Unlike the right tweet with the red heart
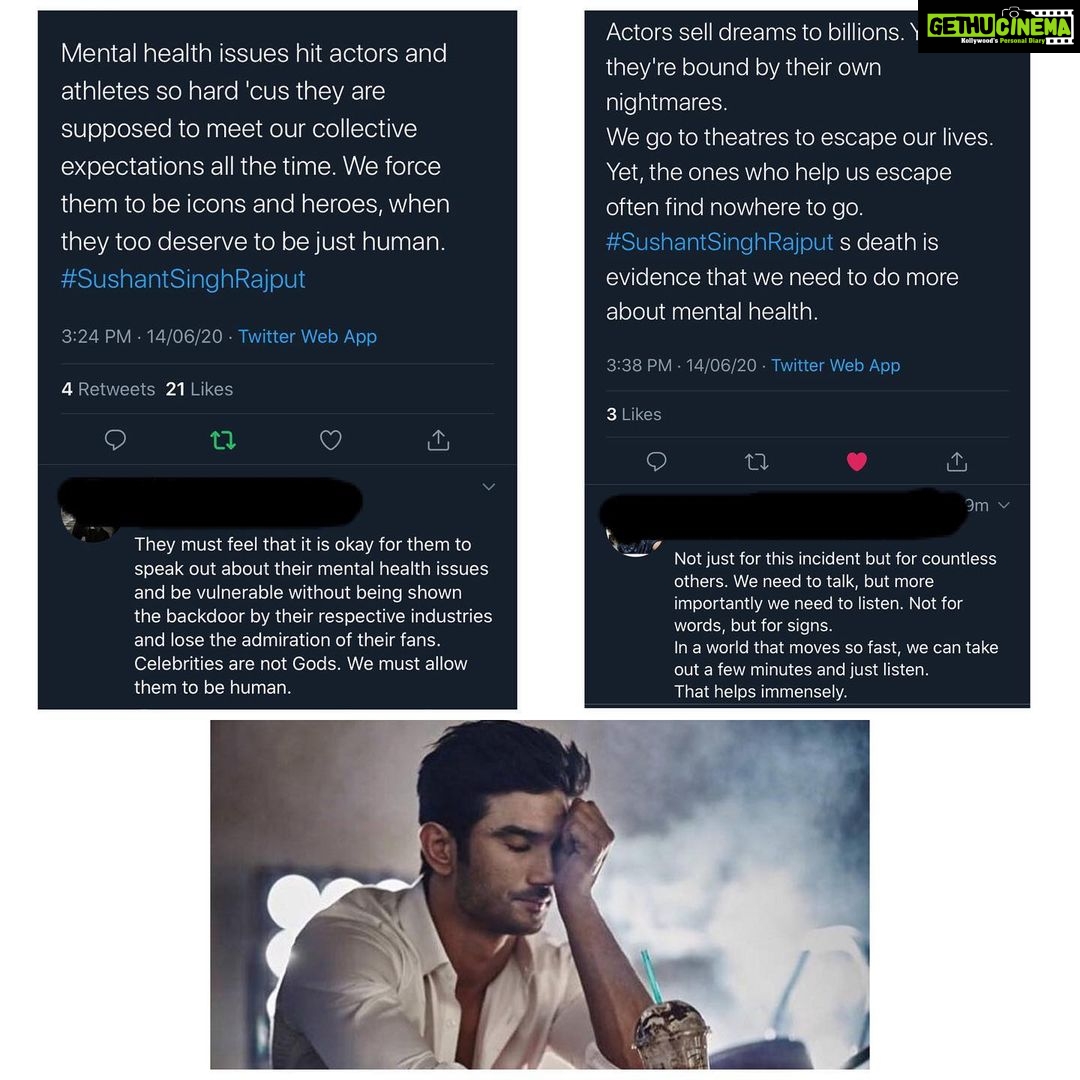 click(x=856, y=461)
